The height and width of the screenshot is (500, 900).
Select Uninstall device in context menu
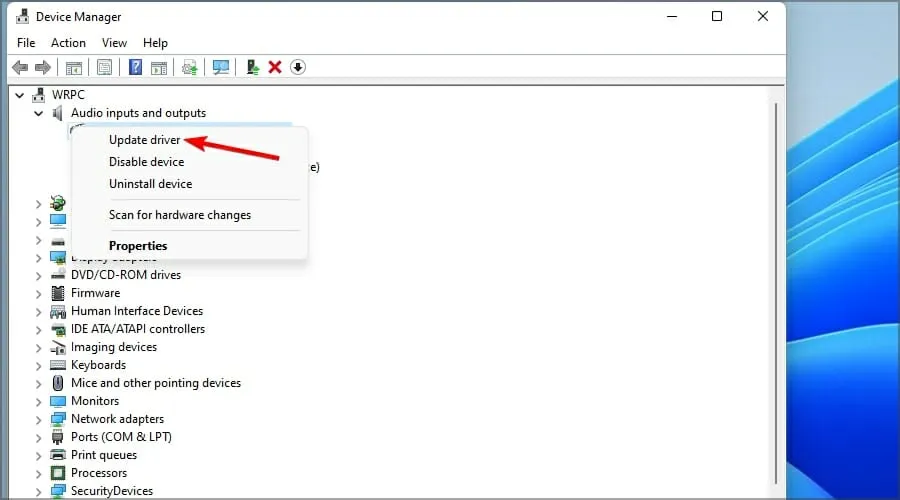(x=150, y=184)
